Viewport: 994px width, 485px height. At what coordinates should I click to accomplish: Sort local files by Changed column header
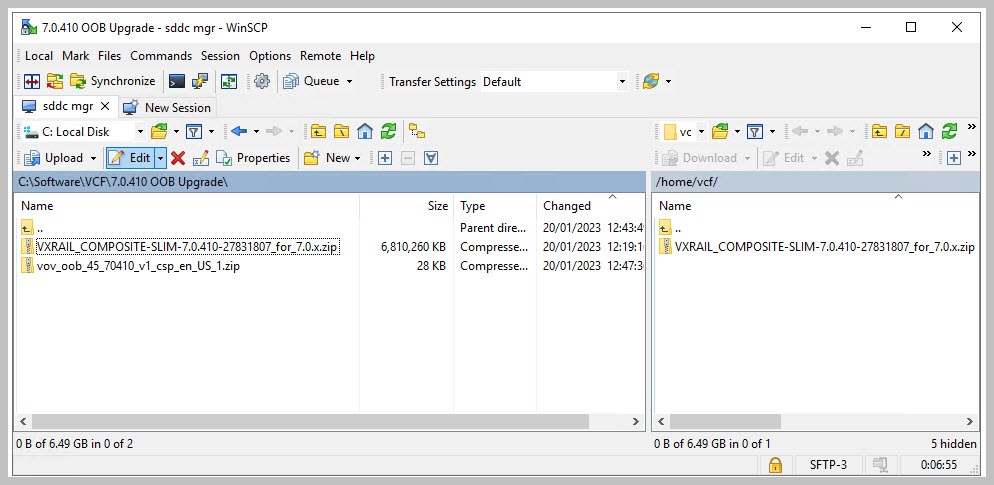pyautogui.click(x=590, y=205)
